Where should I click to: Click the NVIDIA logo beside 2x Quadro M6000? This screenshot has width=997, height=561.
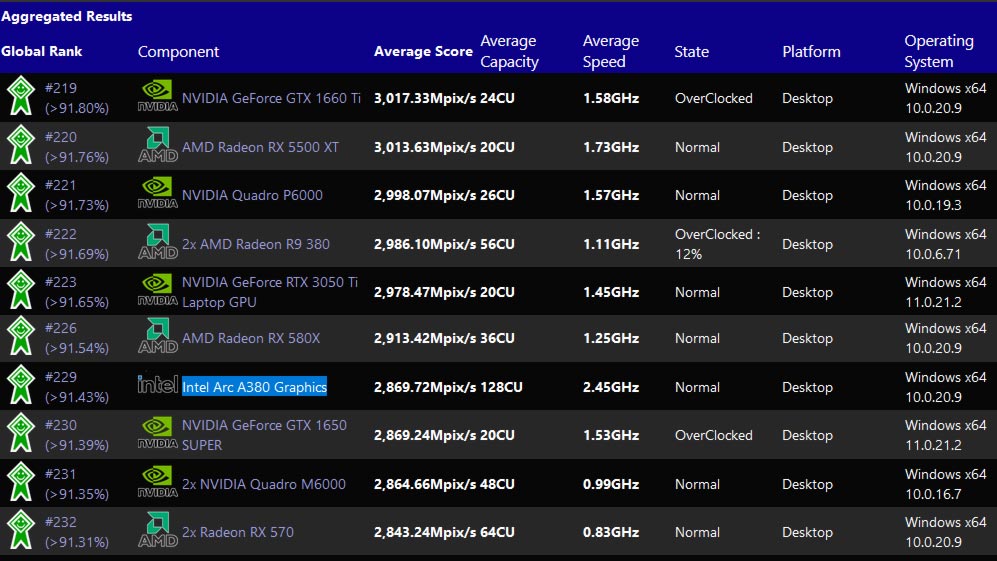tap(158, 482)
